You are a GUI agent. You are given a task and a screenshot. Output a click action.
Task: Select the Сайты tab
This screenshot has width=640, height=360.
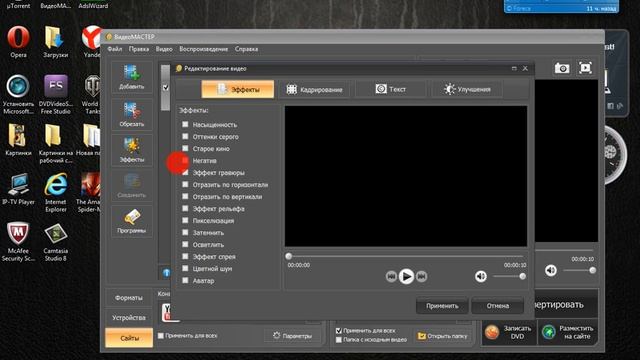tap(129, 338)
